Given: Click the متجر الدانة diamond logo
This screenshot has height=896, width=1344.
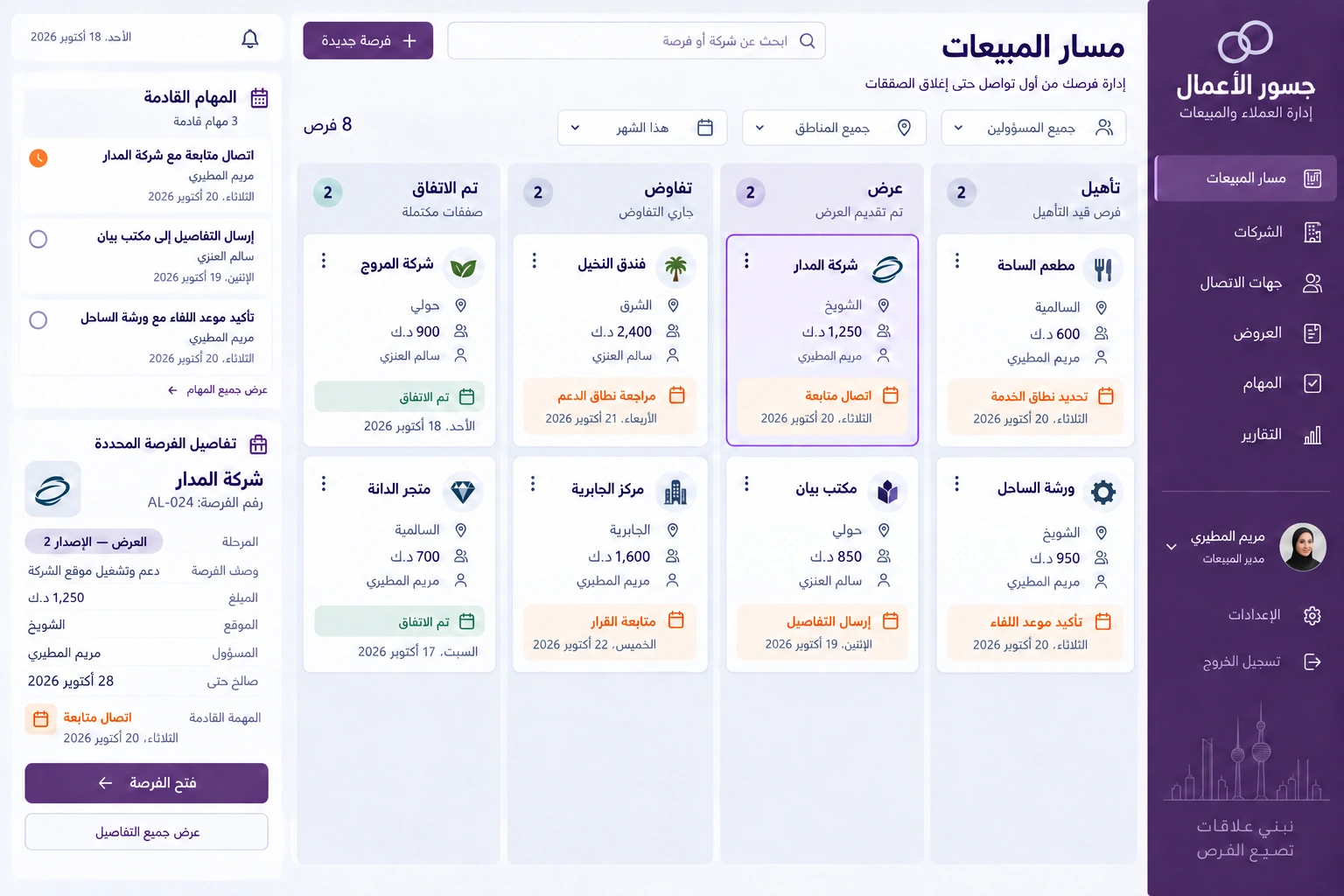Looking at the screenshot, I should point(463,492).
